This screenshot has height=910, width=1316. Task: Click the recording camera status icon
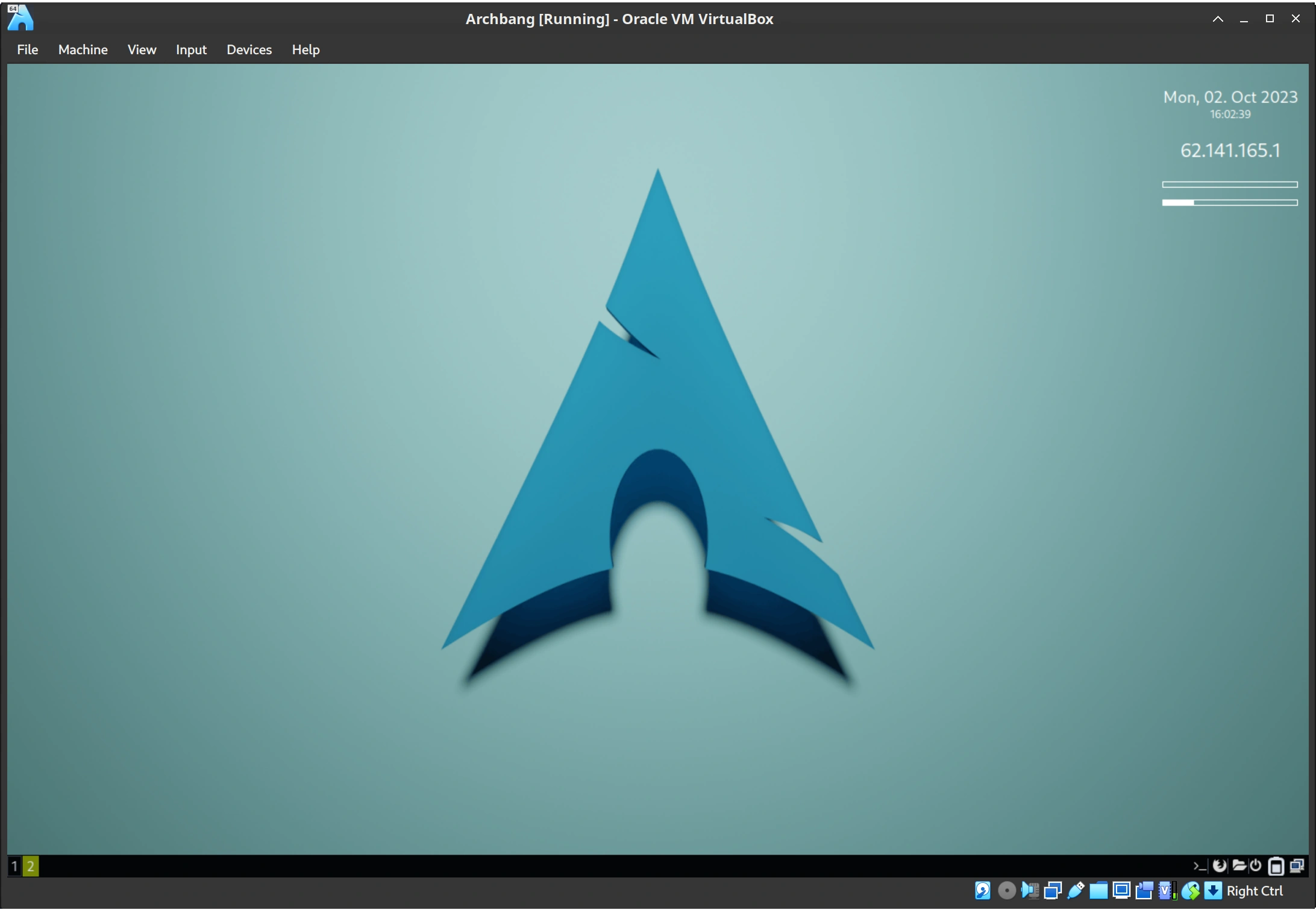1144,891
